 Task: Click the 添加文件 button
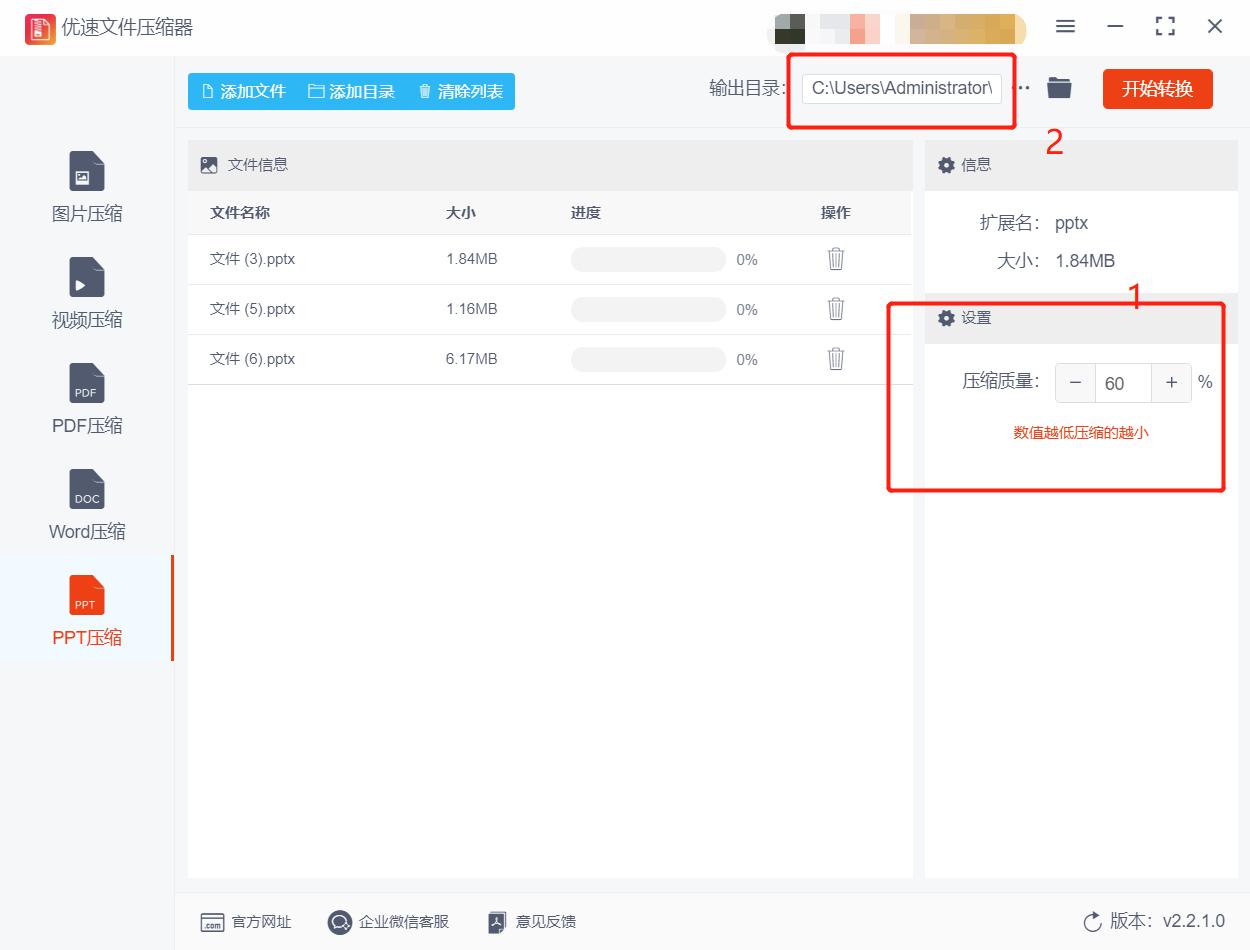(x=243, y=91)
